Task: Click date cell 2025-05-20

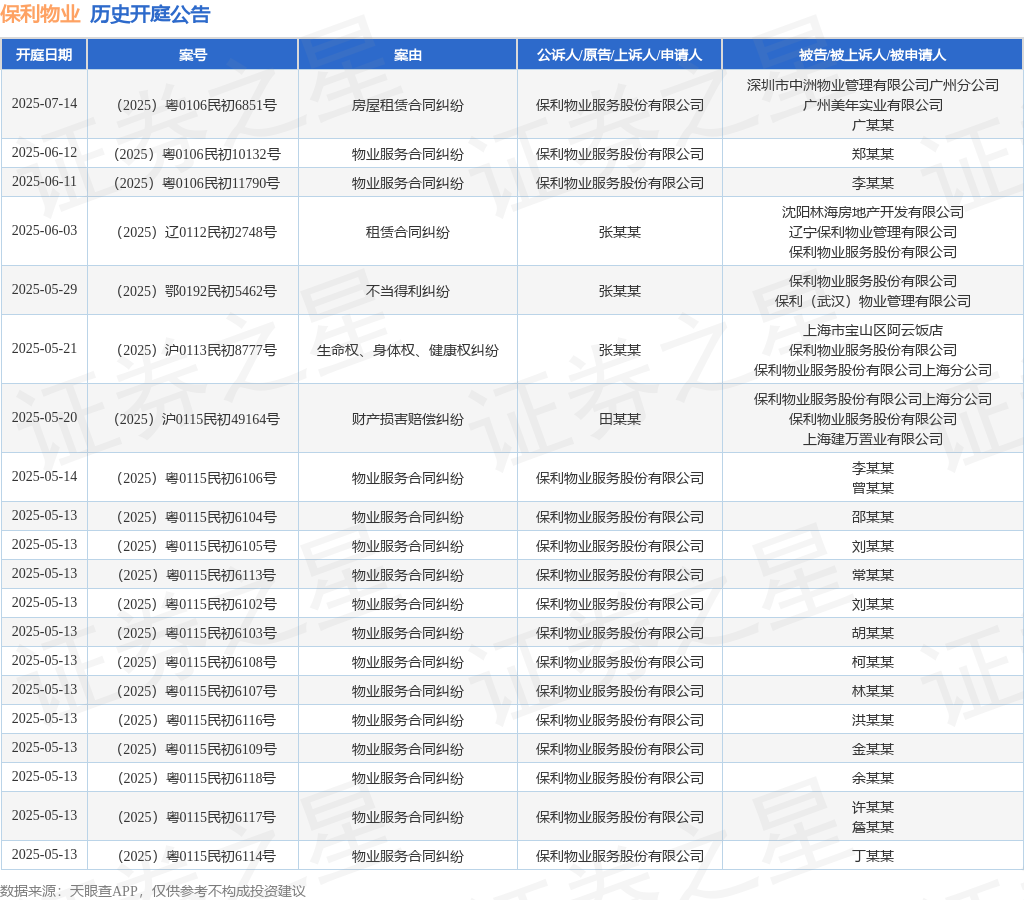Action: coord(44,417)
